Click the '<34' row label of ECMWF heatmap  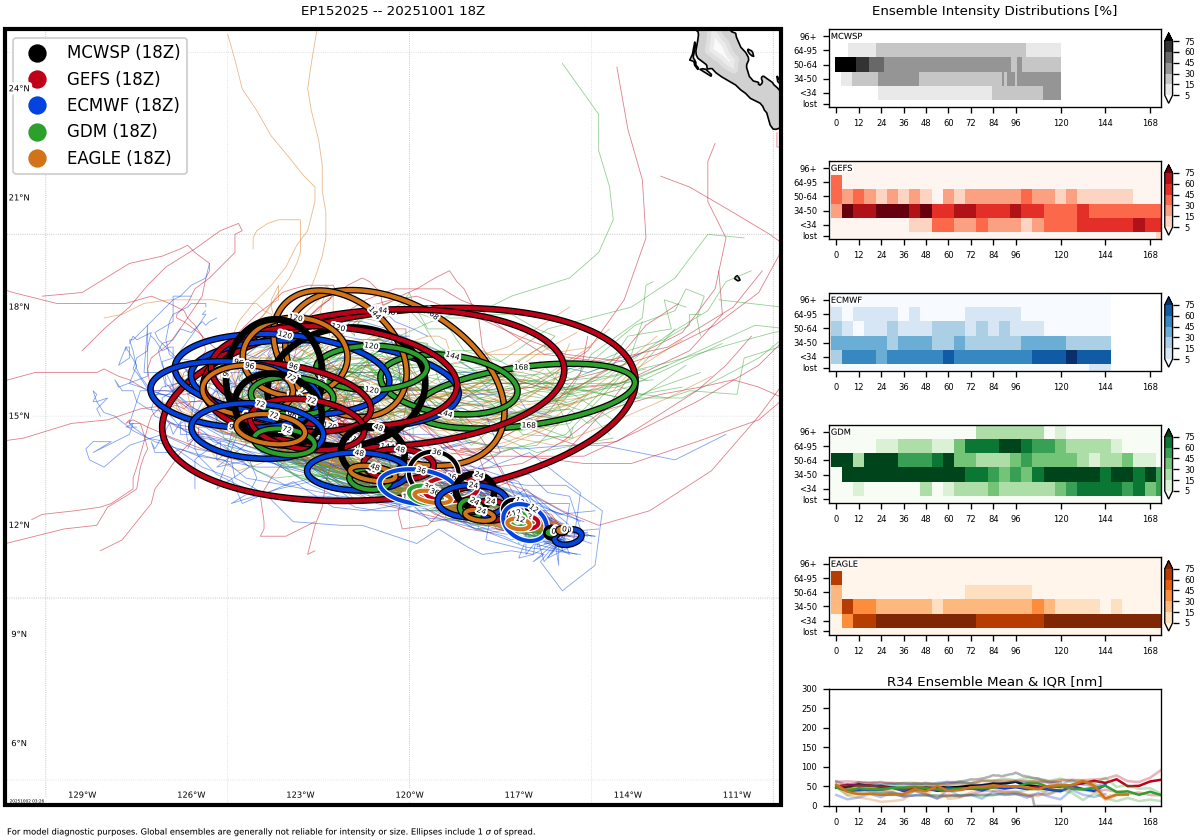(808, 357)
